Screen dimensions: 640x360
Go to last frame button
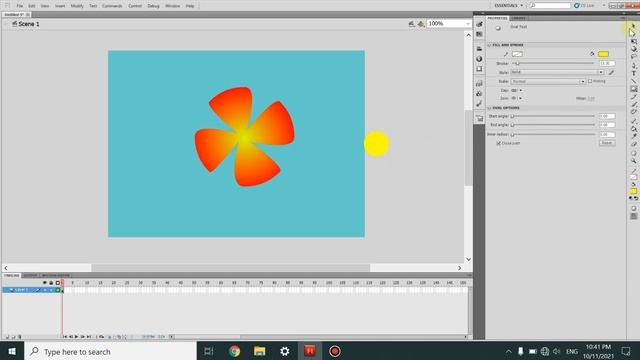88,337
